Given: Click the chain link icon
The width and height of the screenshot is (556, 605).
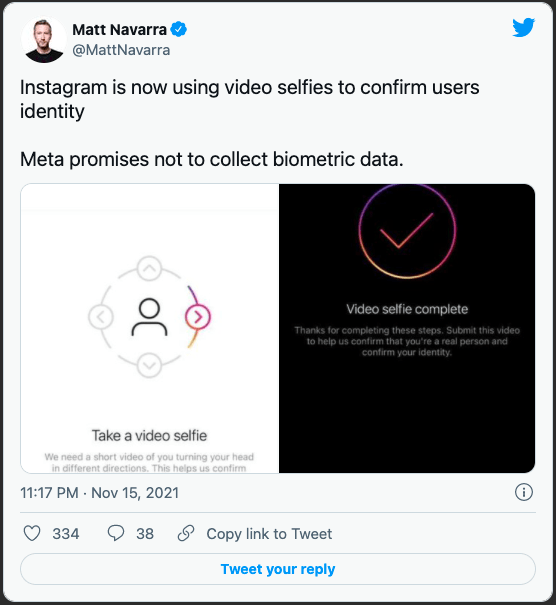Looking at the screenshot, I should (x=186, y=533).
